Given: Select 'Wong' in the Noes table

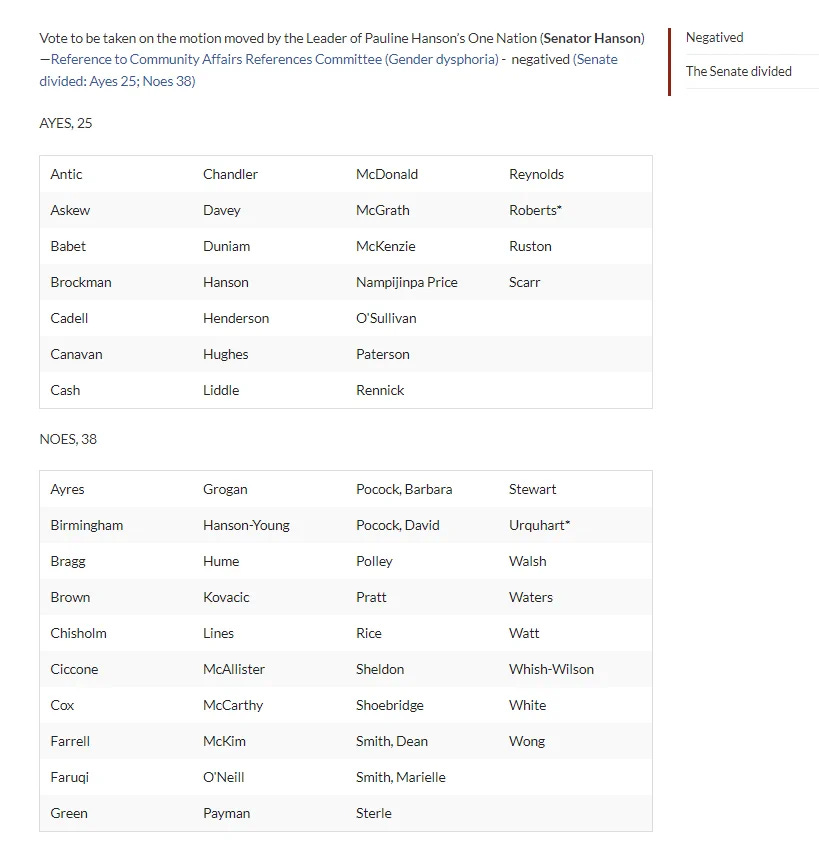Looking at the screenshot, I should (527, 742).
